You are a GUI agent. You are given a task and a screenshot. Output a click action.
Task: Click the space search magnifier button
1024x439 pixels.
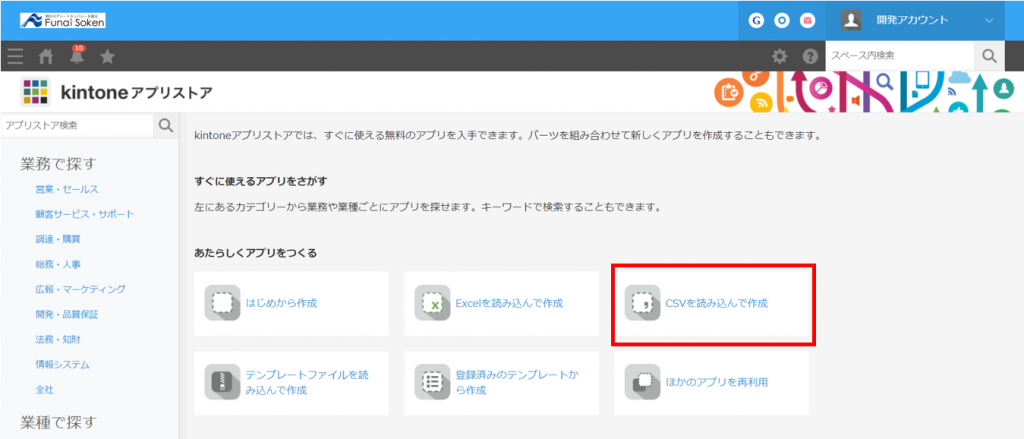(x=989, y=56)
